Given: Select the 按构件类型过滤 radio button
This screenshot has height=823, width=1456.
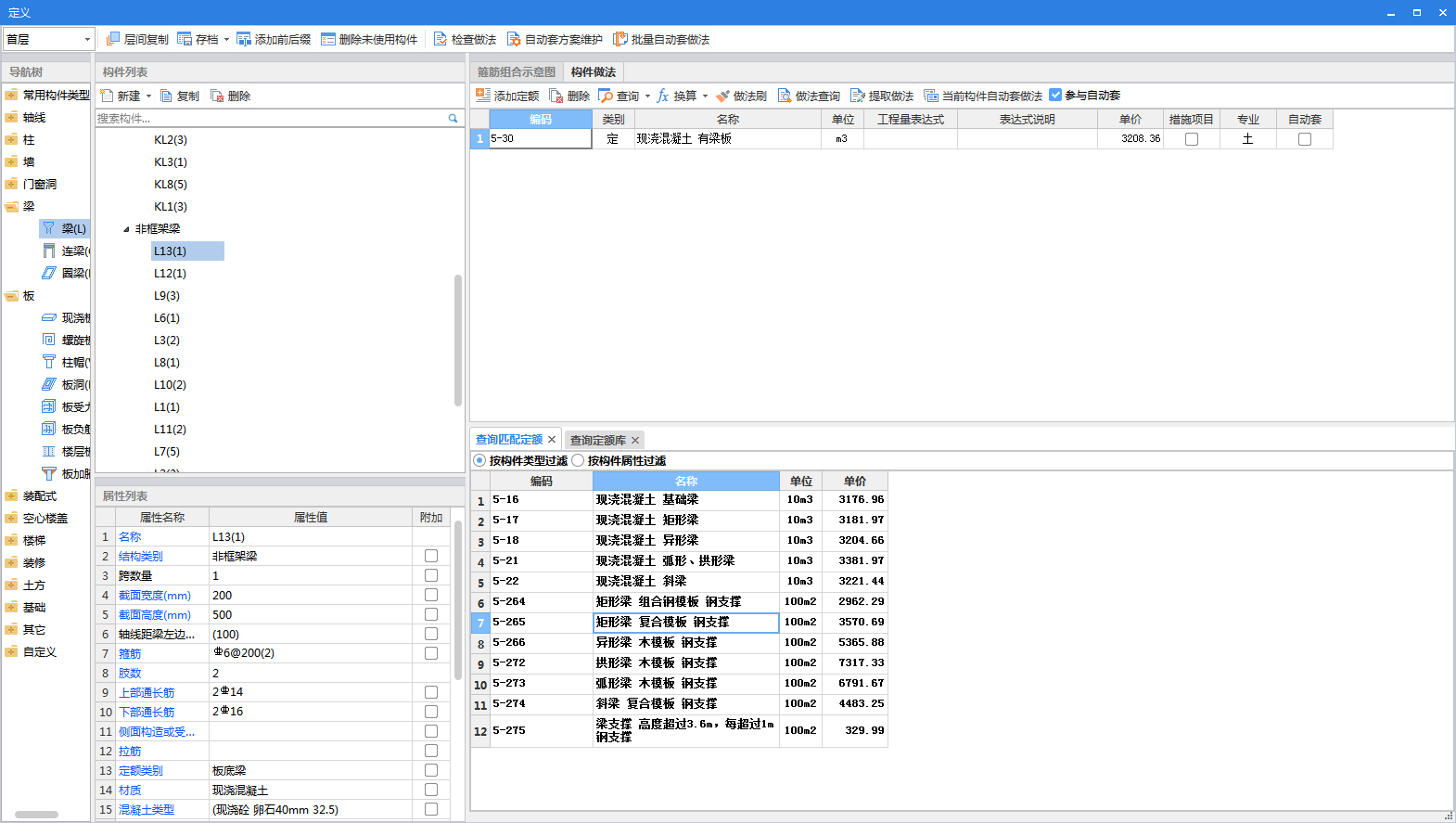Looking at the screenshot, I should point(479,460).
